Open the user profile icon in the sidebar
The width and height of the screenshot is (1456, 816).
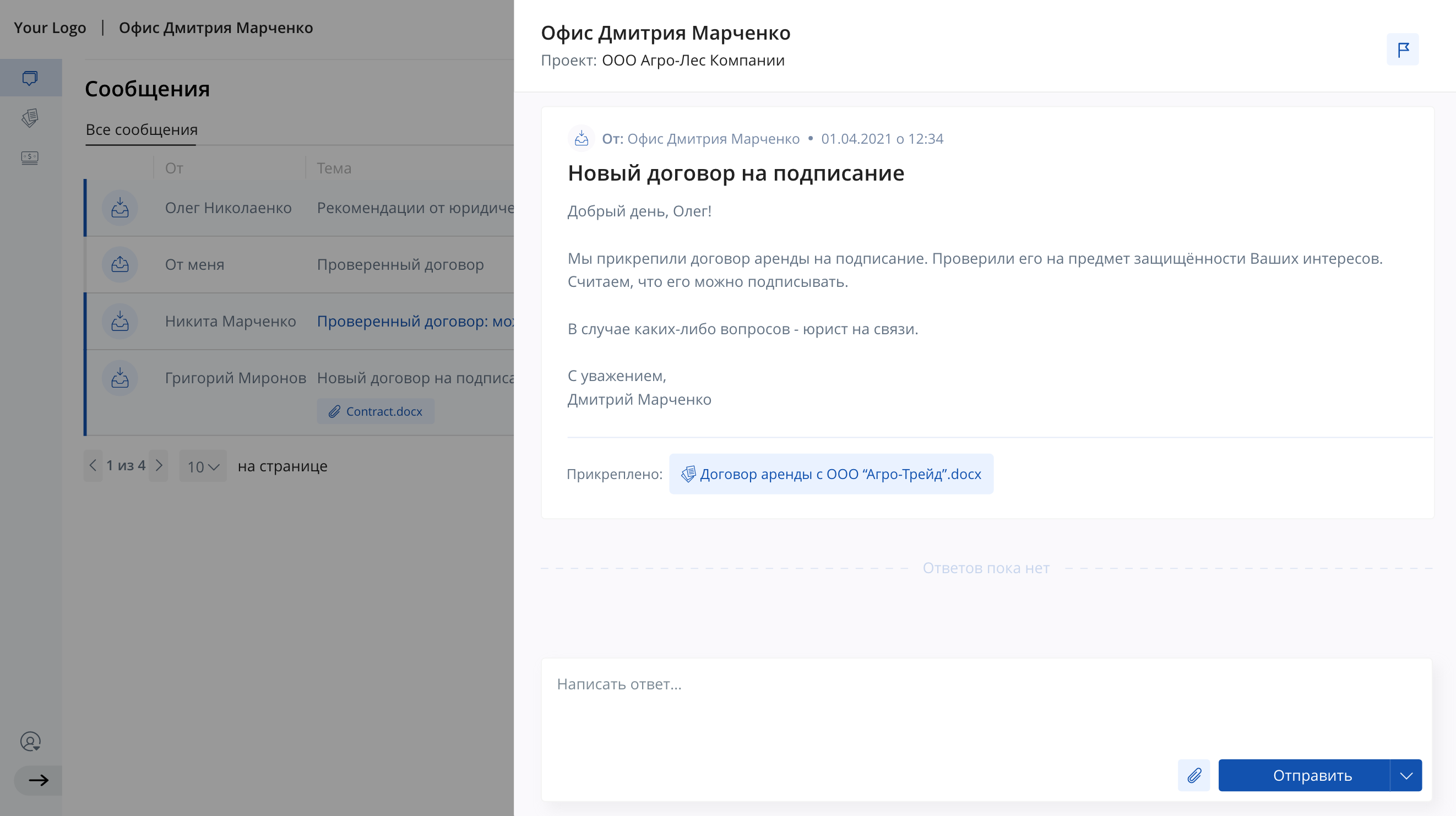point(30,742)
